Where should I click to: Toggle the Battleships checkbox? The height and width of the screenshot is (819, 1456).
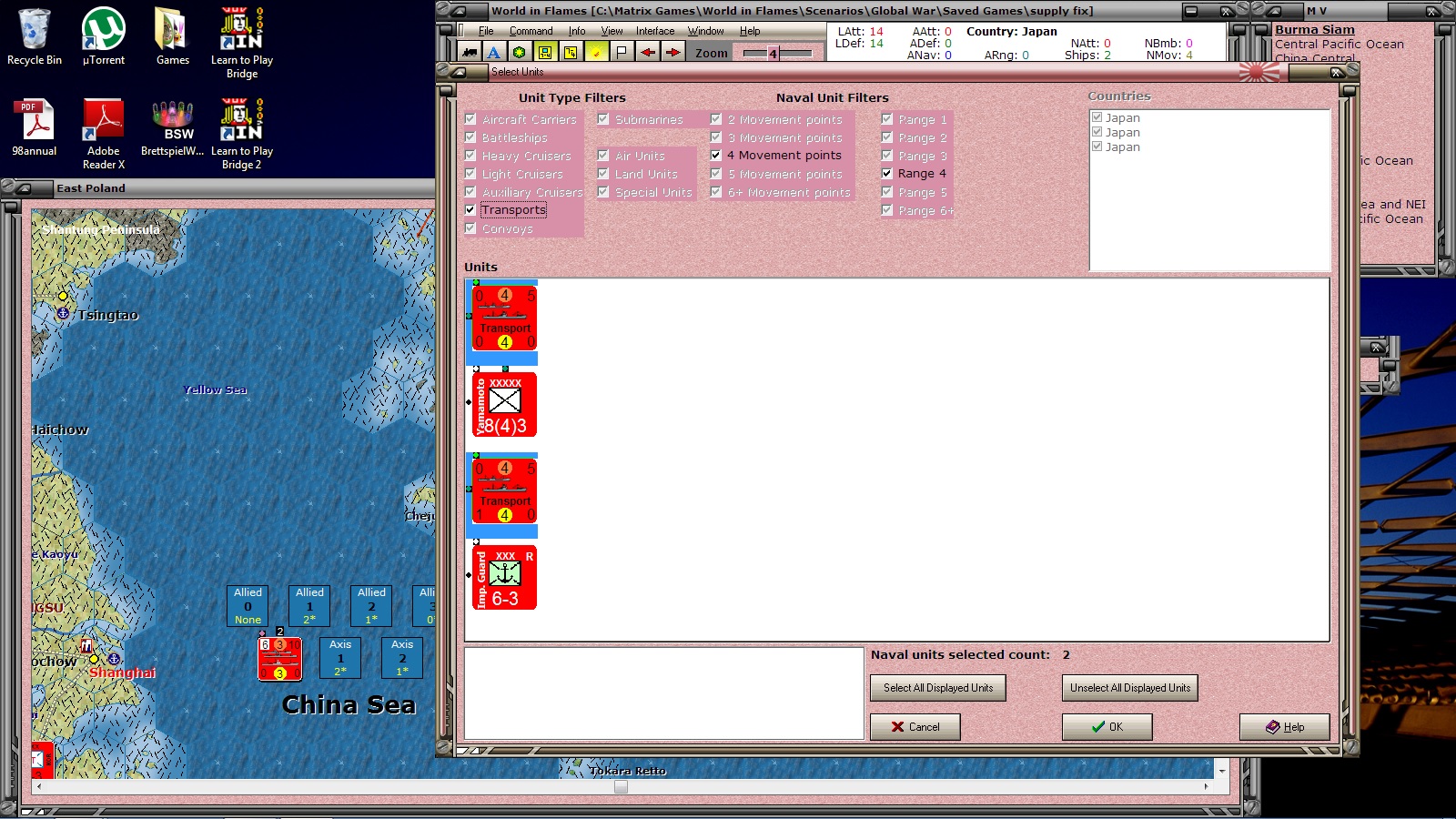click(x=470, y=137)
